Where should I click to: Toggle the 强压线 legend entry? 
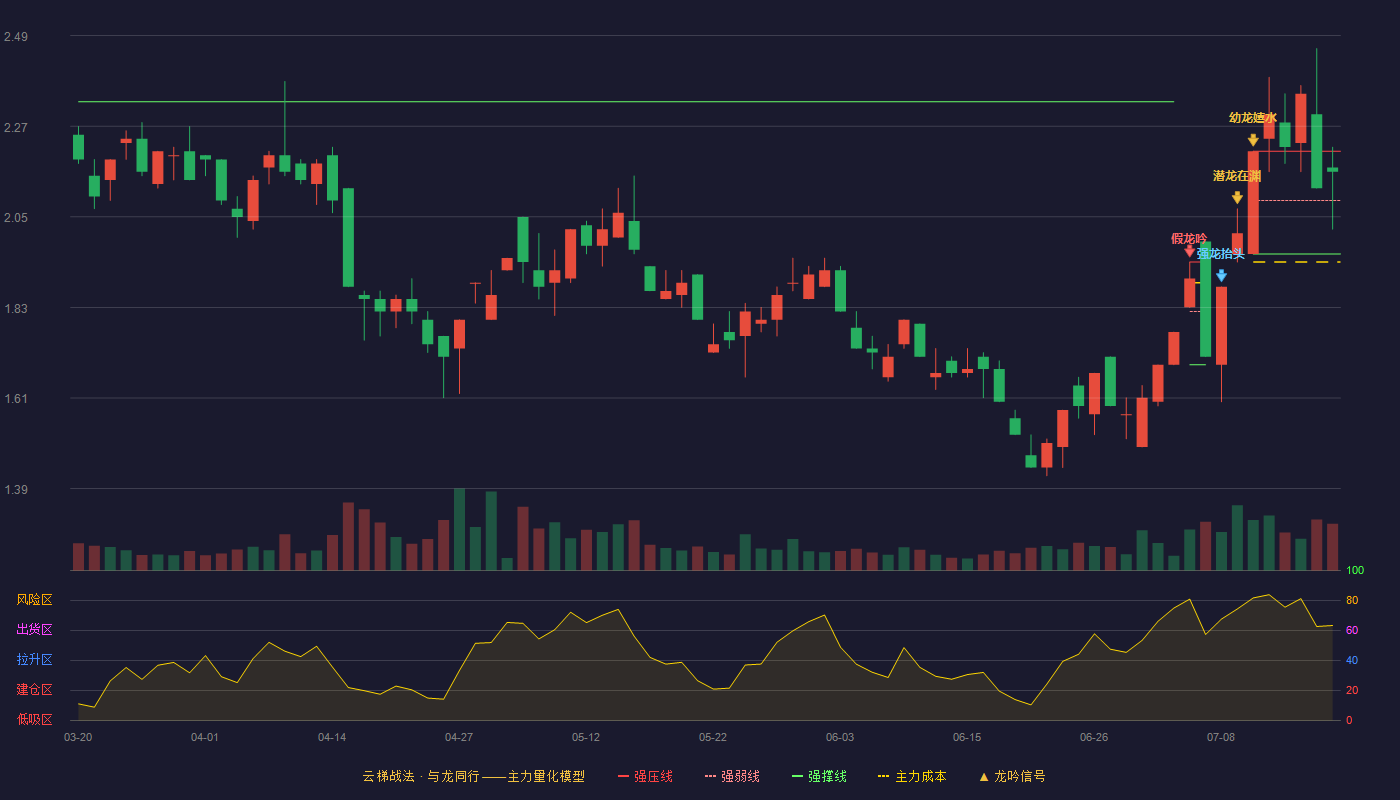[645, 777]
